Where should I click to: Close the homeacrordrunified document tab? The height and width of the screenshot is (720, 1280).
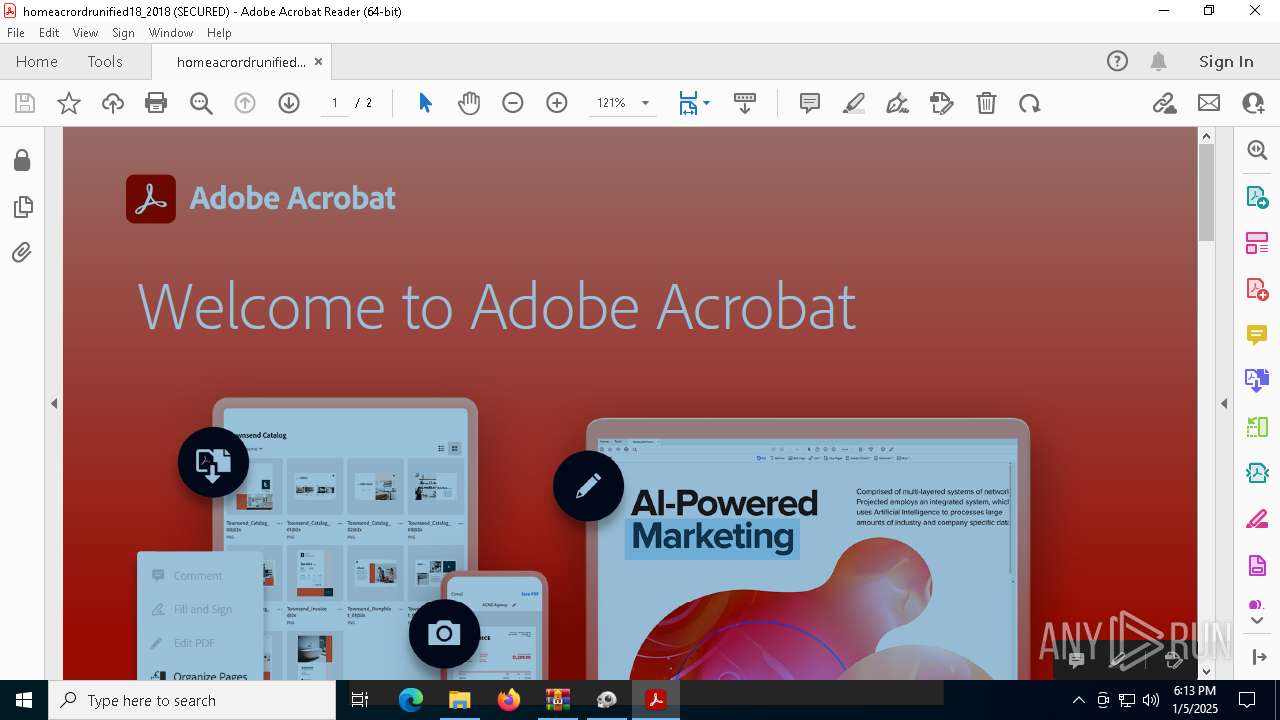[318, 62]
